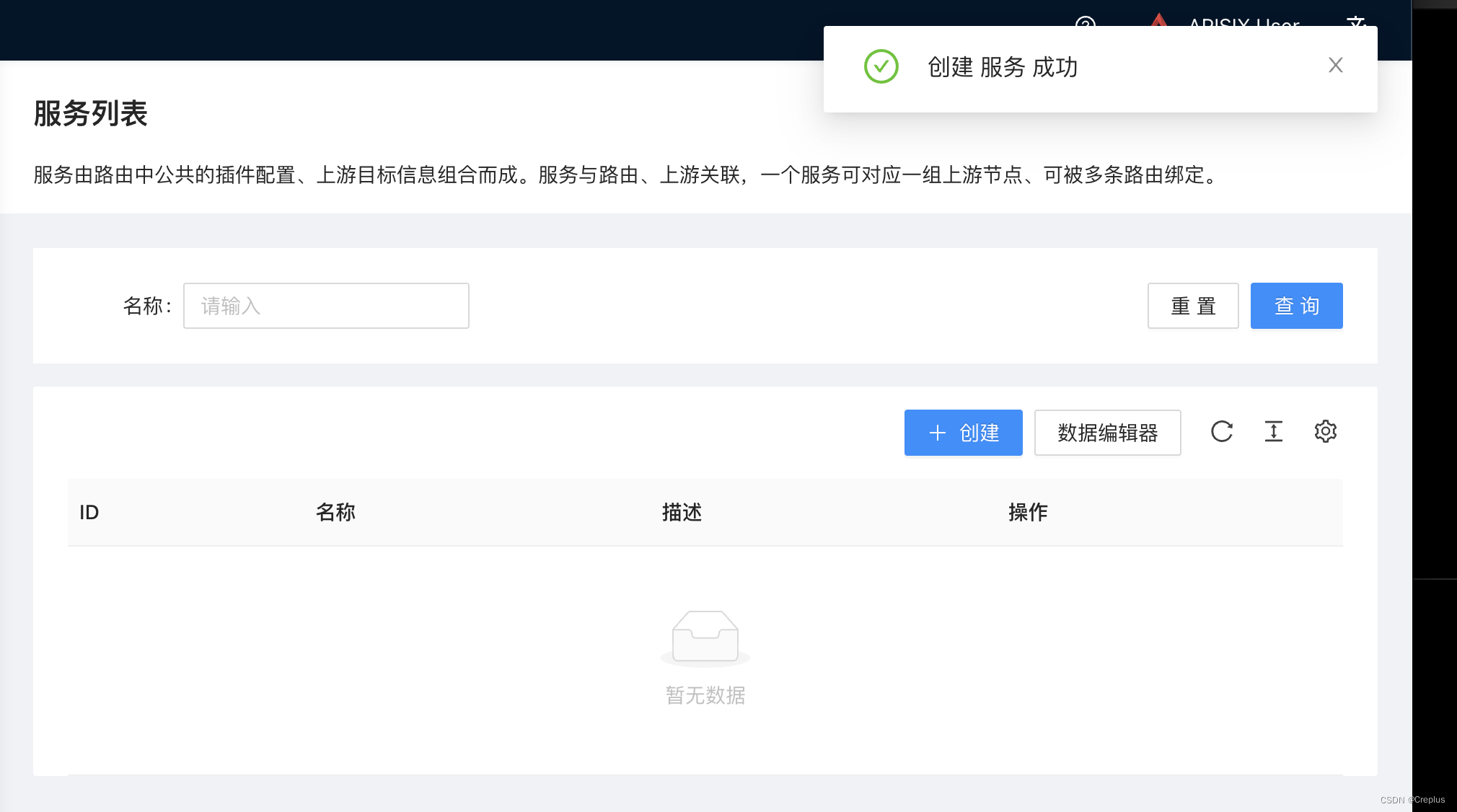This screenshot has height=812, width=1457.
Task: Click the 操作 column header
Action: (1028, 513)
